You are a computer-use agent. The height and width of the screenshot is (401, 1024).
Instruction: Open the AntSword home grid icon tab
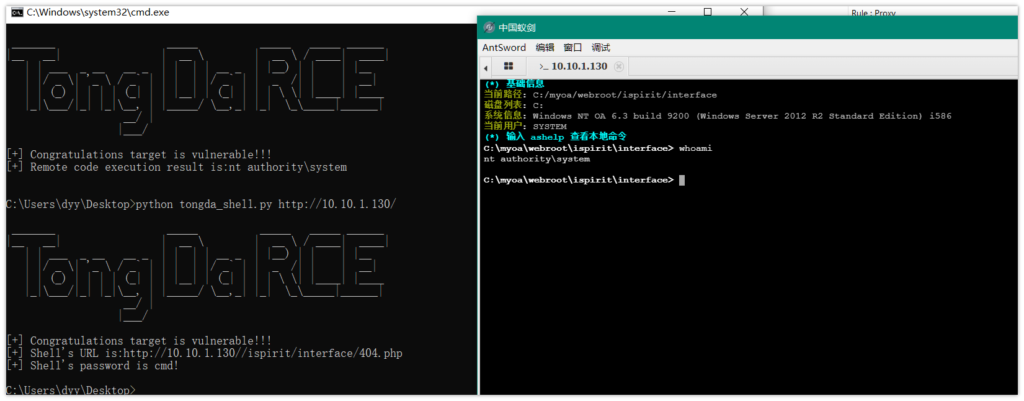pyautogui.click(x=509, y=66)
